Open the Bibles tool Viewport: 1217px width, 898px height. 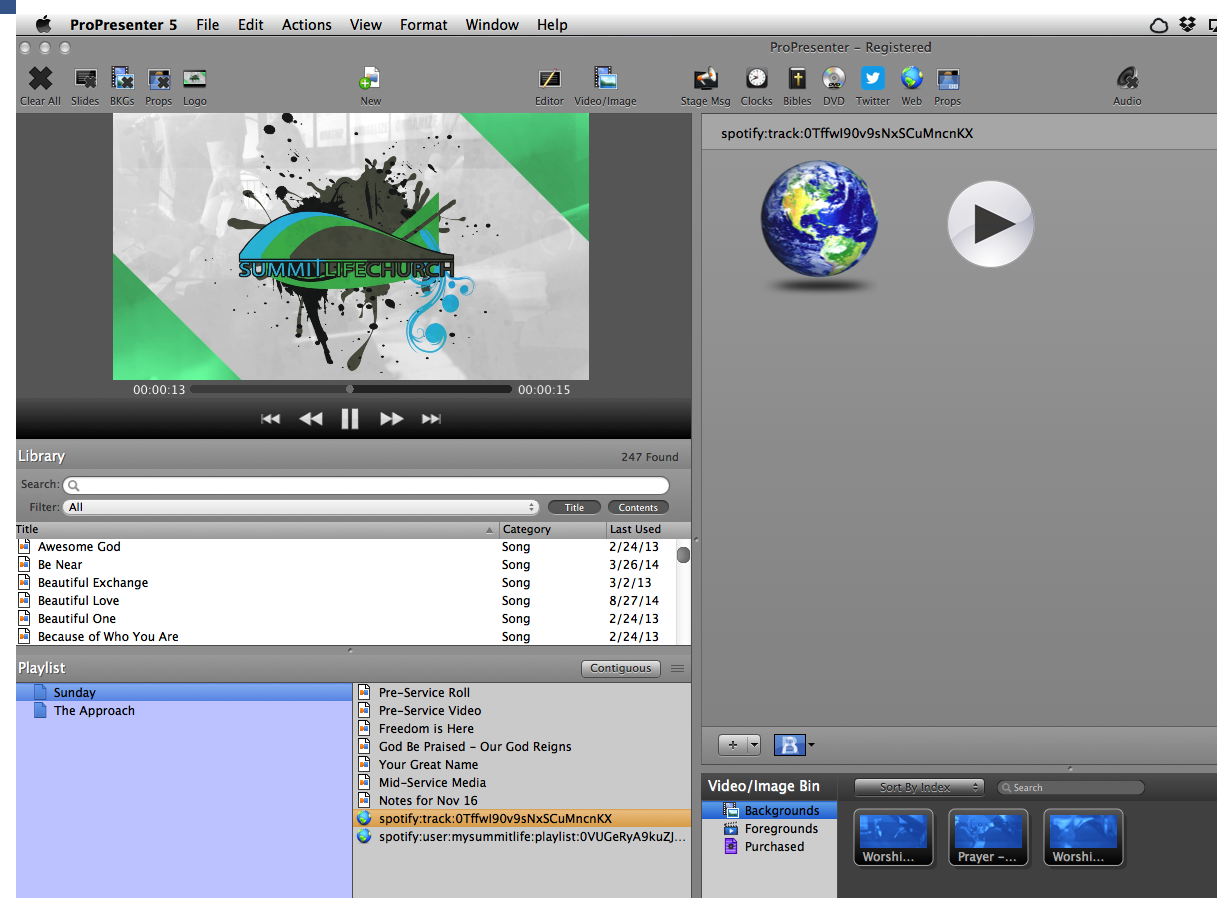click(797, 79)
